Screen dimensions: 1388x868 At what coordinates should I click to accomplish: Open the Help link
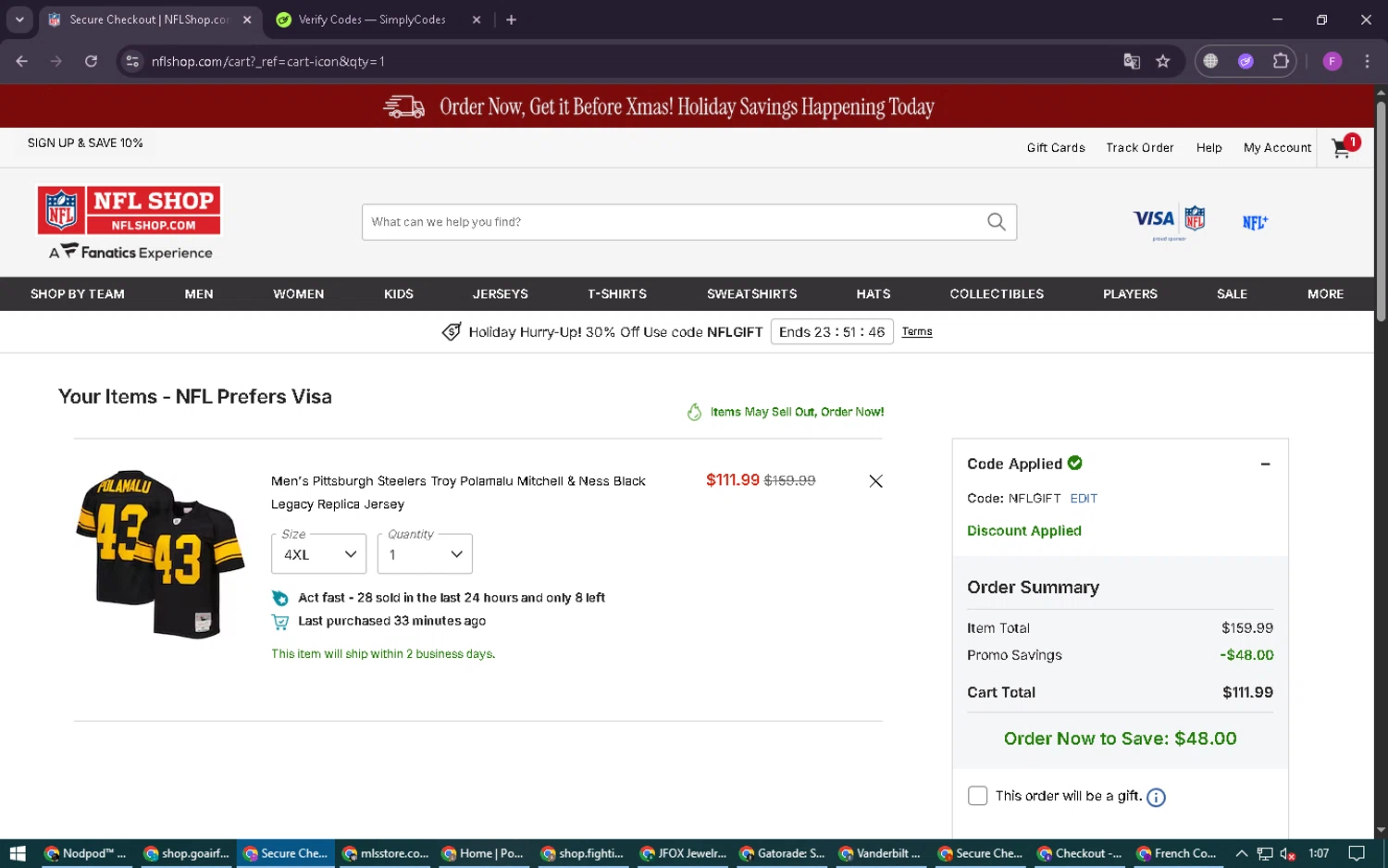point(1208,147)
